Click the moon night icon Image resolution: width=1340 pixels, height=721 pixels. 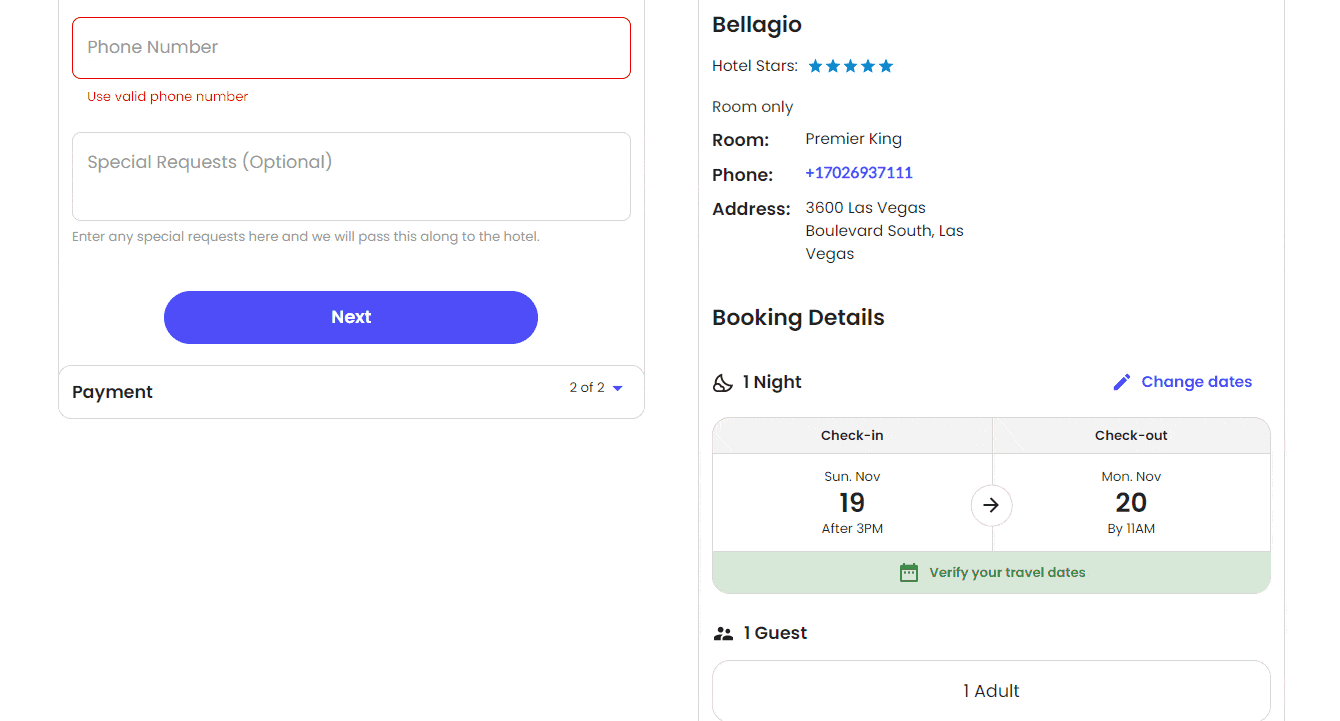pyautogui.click(x=722, y=383)
